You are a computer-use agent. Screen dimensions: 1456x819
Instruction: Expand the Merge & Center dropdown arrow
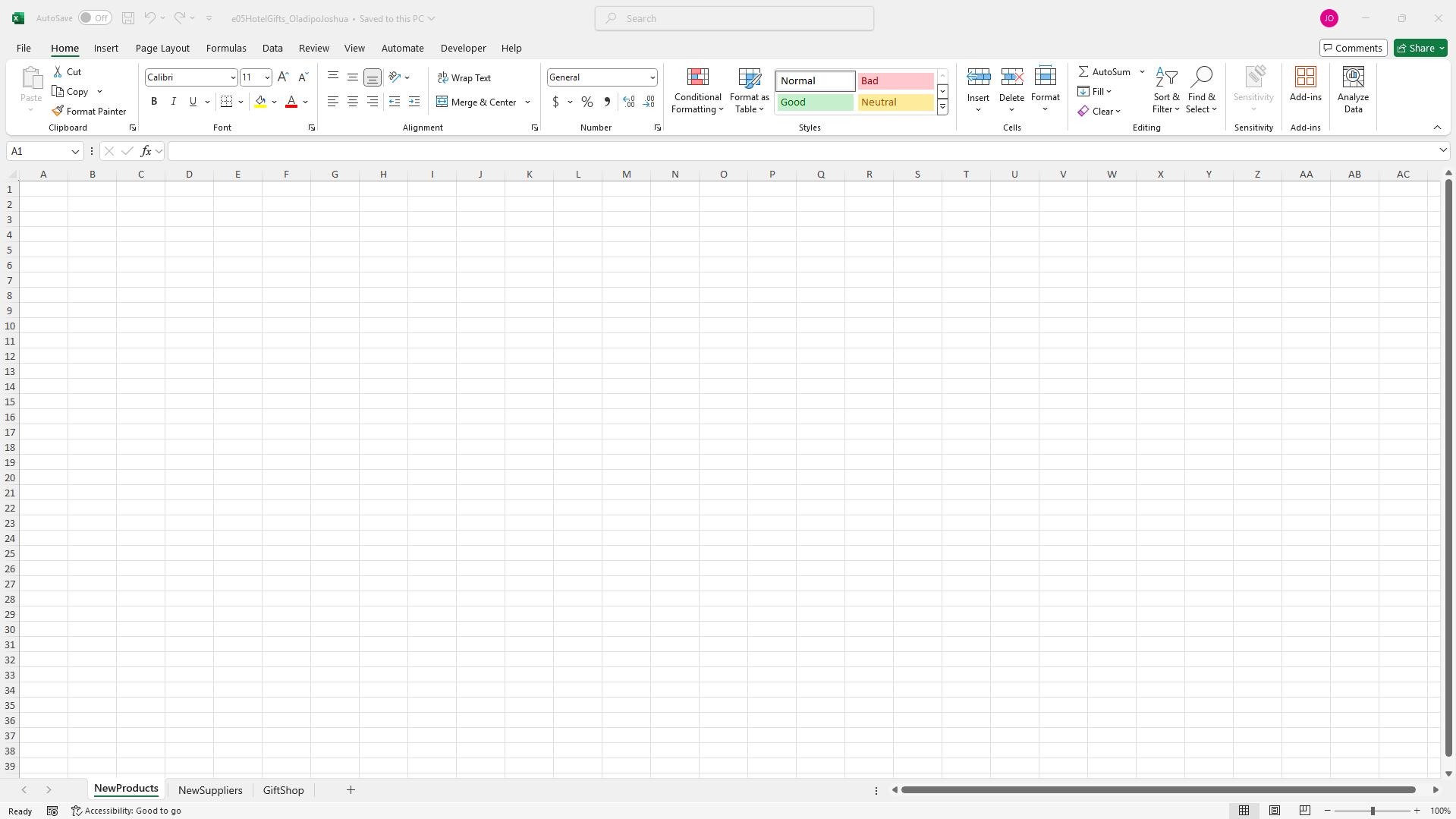(x=527, y=101)
